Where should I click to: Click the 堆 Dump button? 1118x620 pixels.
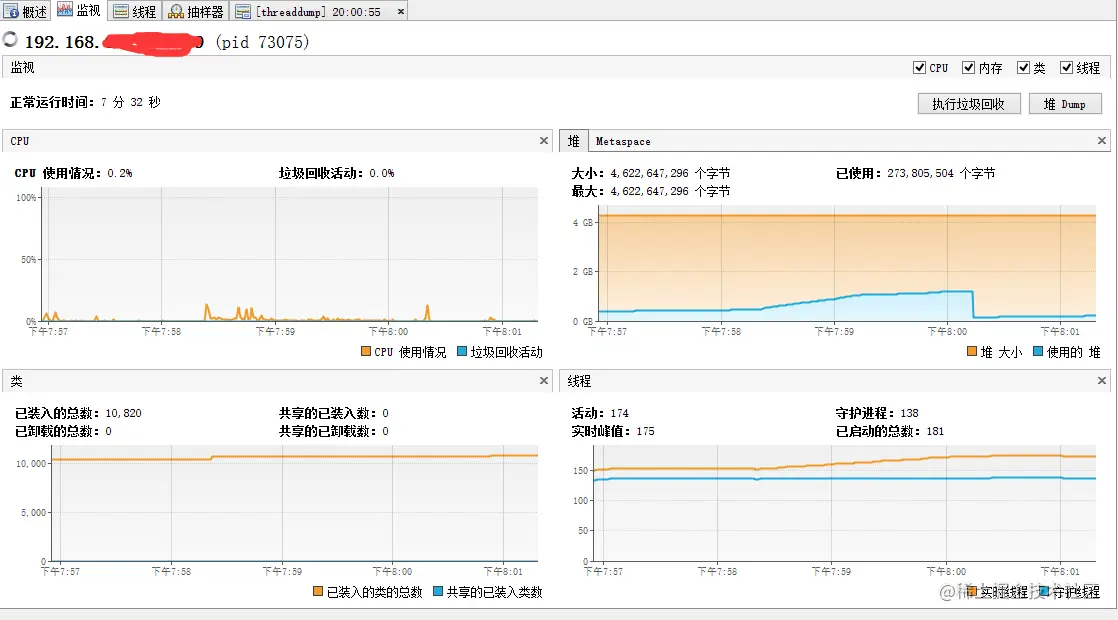[1065, 104]
